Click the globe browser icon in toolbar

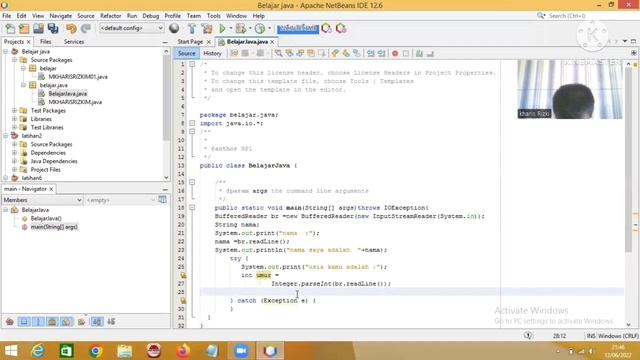174,28
